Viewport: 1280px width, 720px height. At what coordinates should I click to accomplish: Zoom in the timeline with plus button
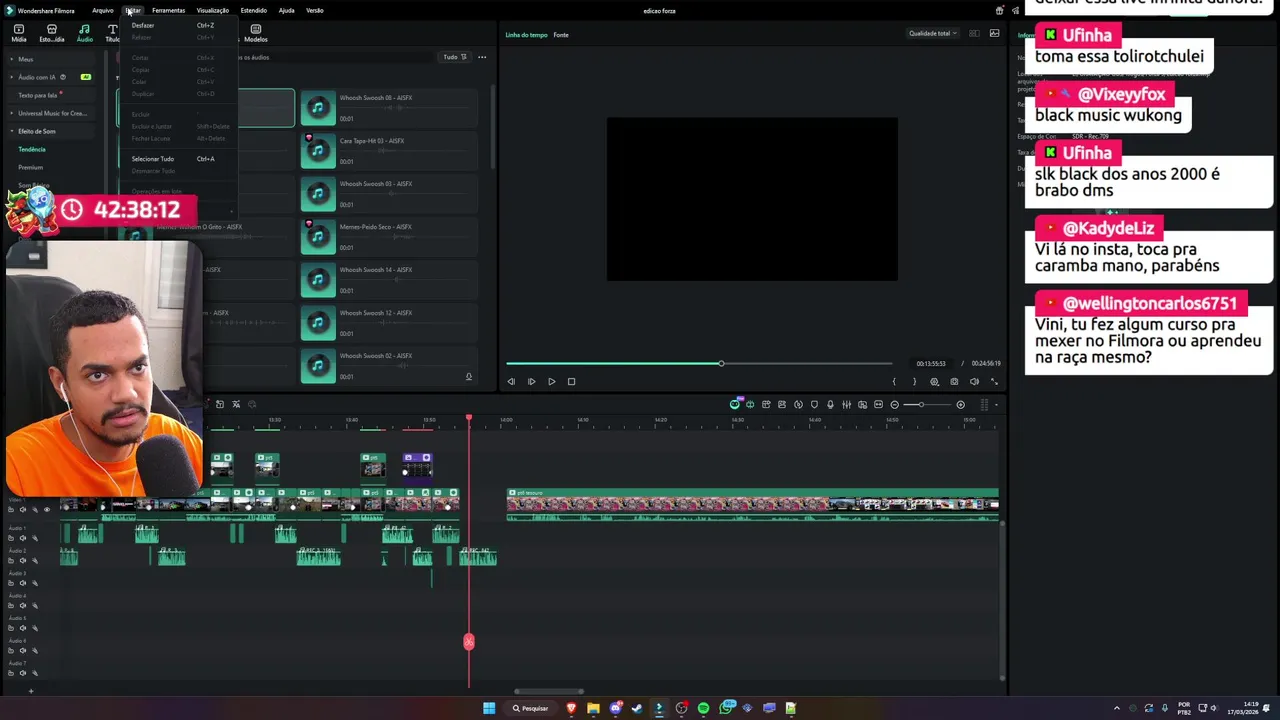pyautogui.click(x=960, y=404)
